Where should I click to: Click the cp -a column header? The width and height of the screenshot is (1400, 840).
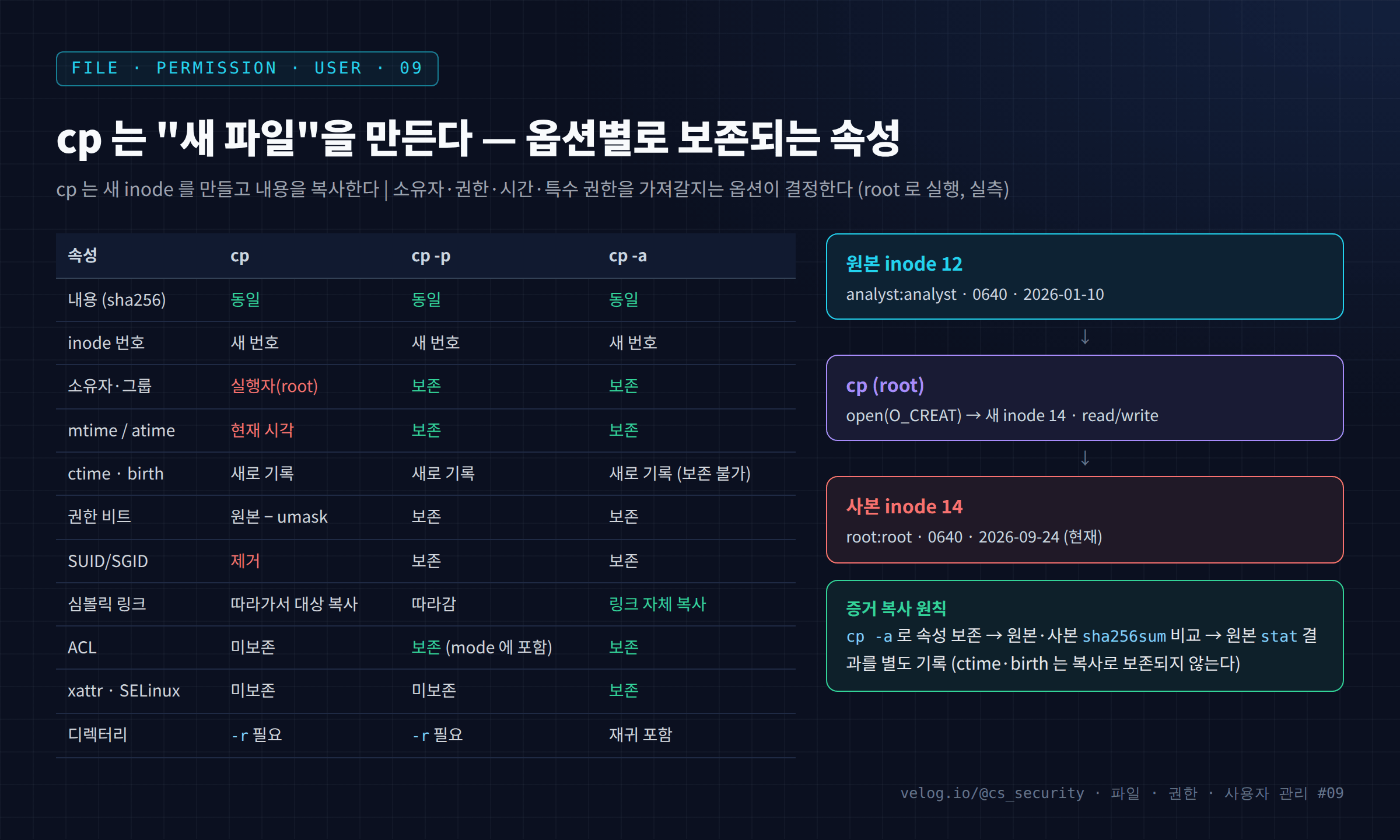(x=628, y=256)
